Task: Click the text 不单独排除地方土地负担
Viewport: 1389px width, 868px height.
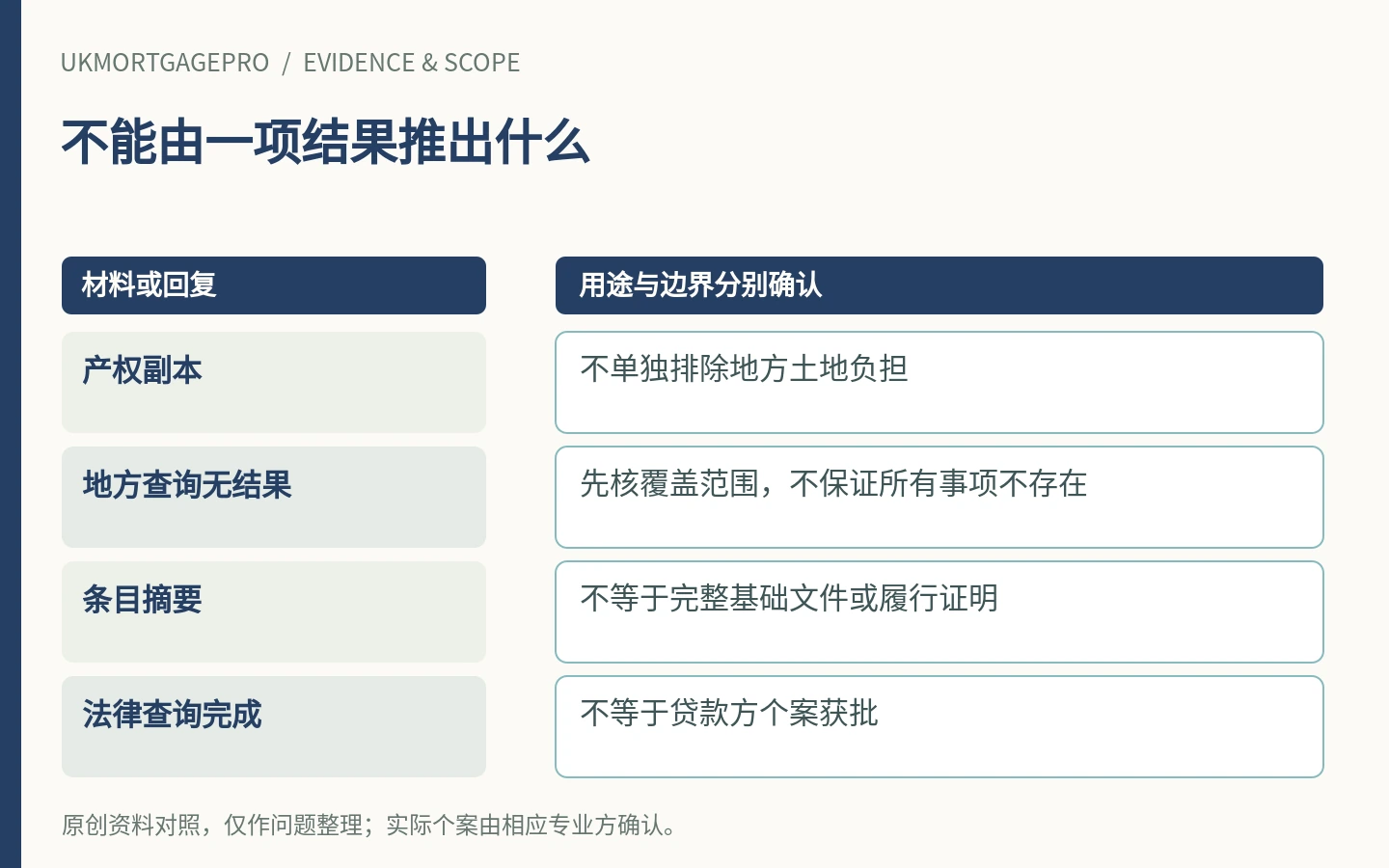Action: (744, 368)
